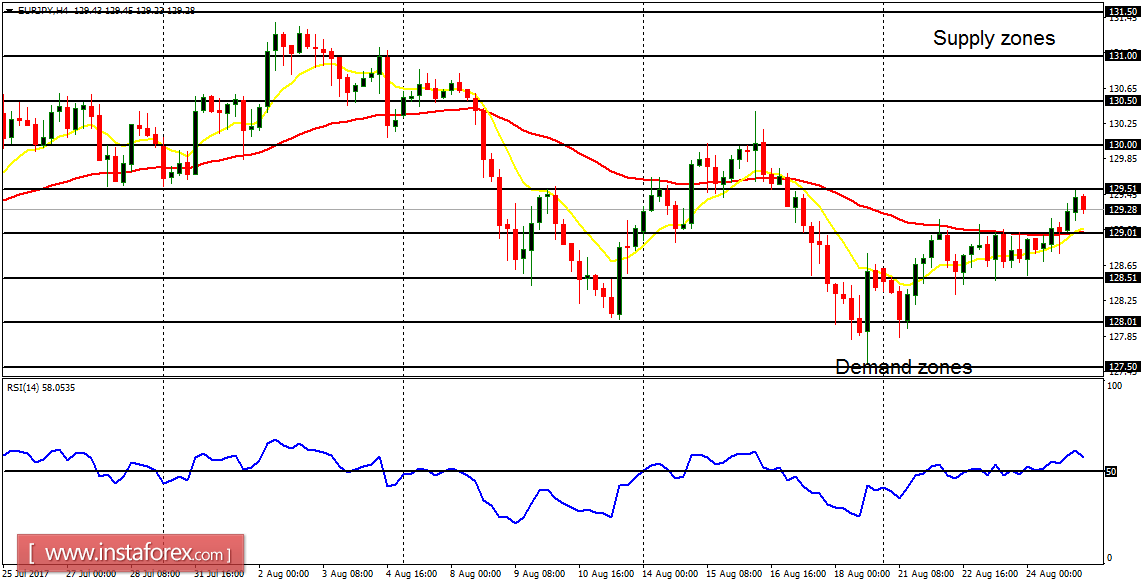Click the 127.50 lowest price marker
This screenshot has width=1143, height=585.
(1122, 366)
